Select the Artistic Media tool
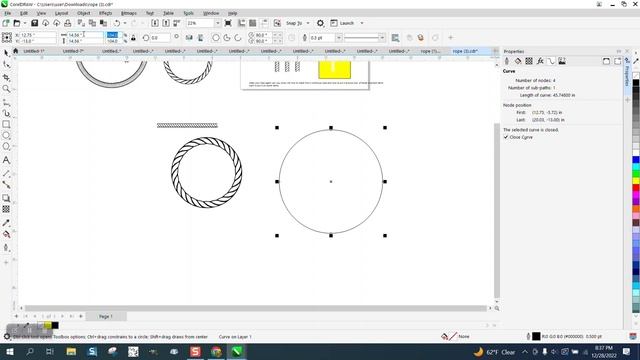The height and width of the screenshot is (360, 640). [x=6, y=113]
